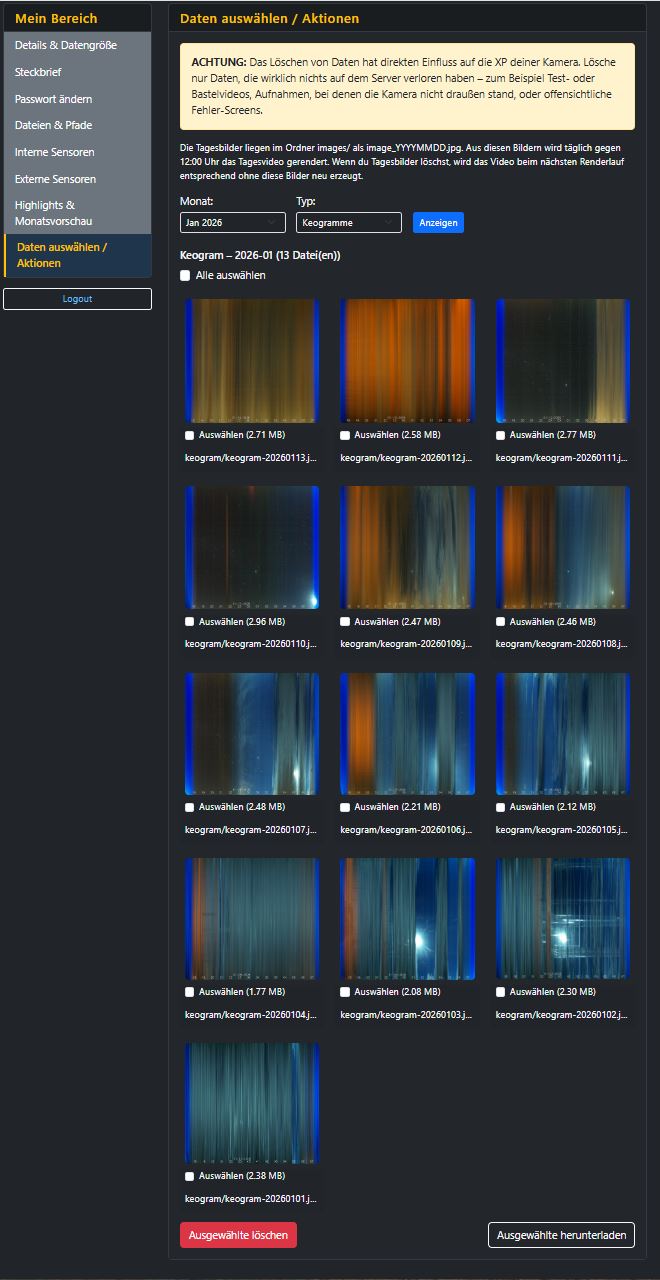660x1280 pixels.
Task: Open keogram thumbnail for 20260112
Action: point(407,361)
